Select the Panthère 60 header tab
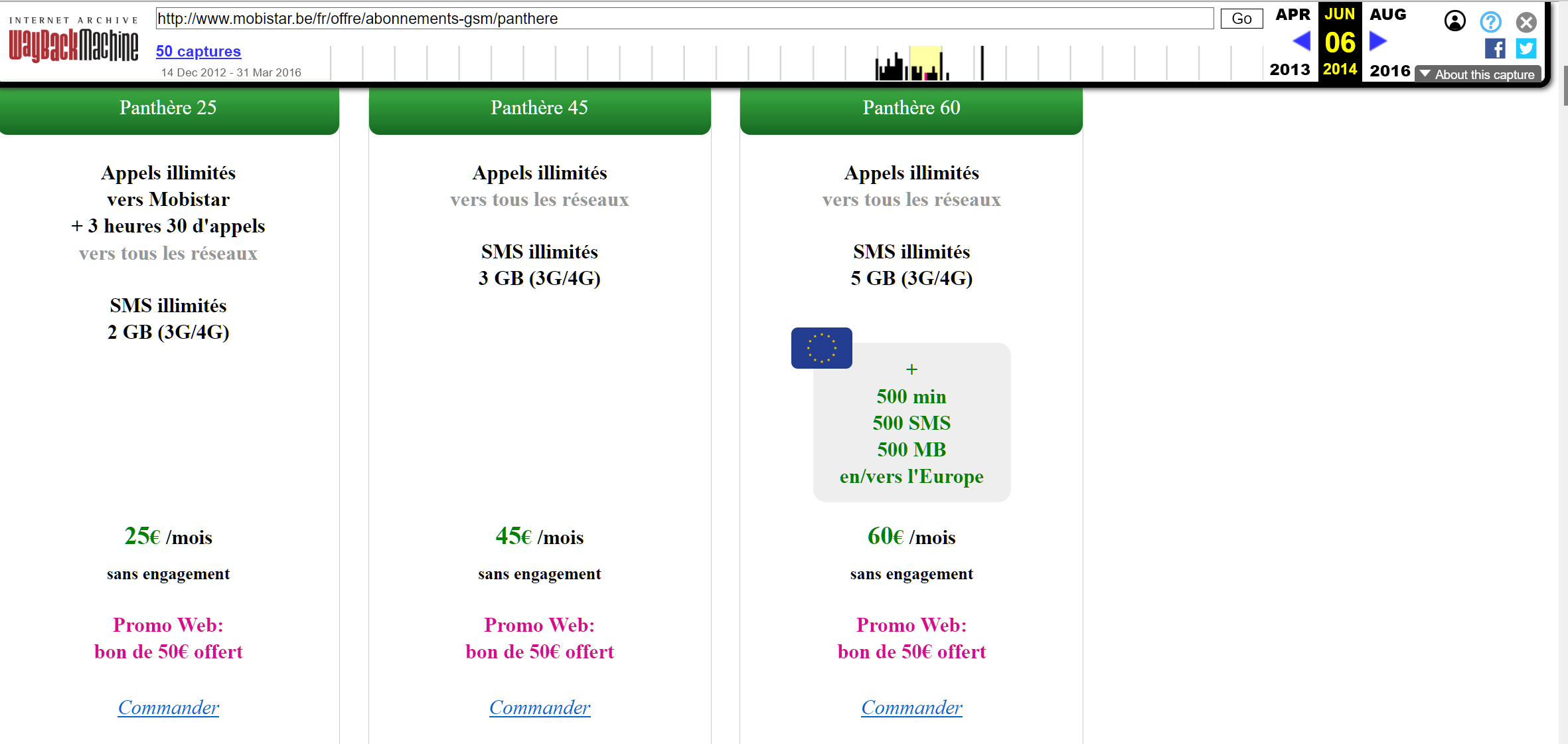 click(911, 108)
